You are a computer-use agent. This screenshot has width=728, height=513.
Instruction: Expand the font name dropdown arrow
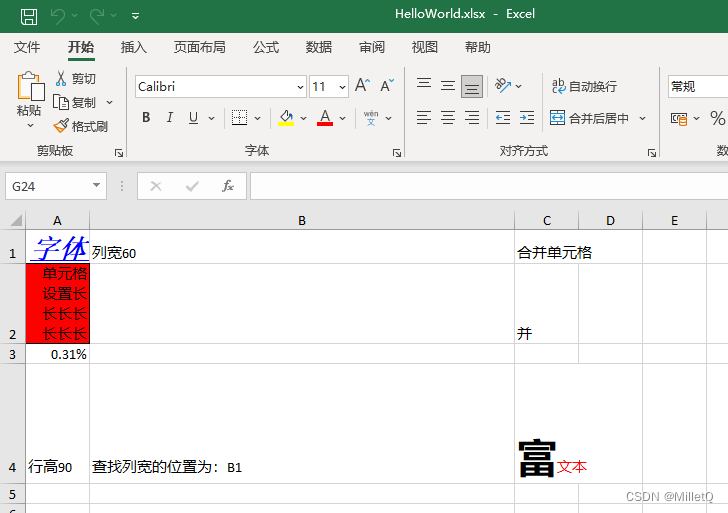300,87
